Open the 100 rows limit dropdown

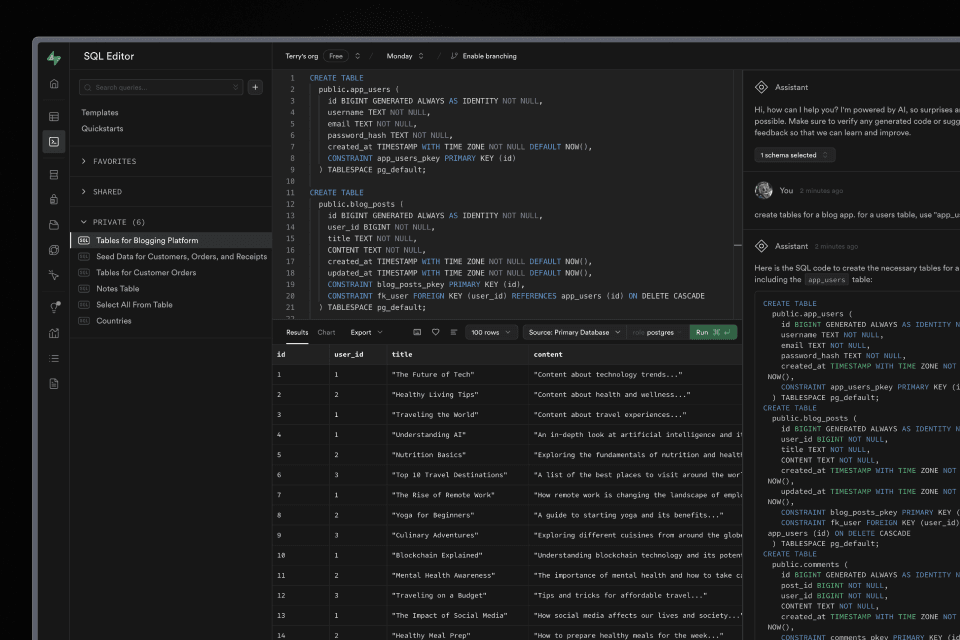[492, 332]
